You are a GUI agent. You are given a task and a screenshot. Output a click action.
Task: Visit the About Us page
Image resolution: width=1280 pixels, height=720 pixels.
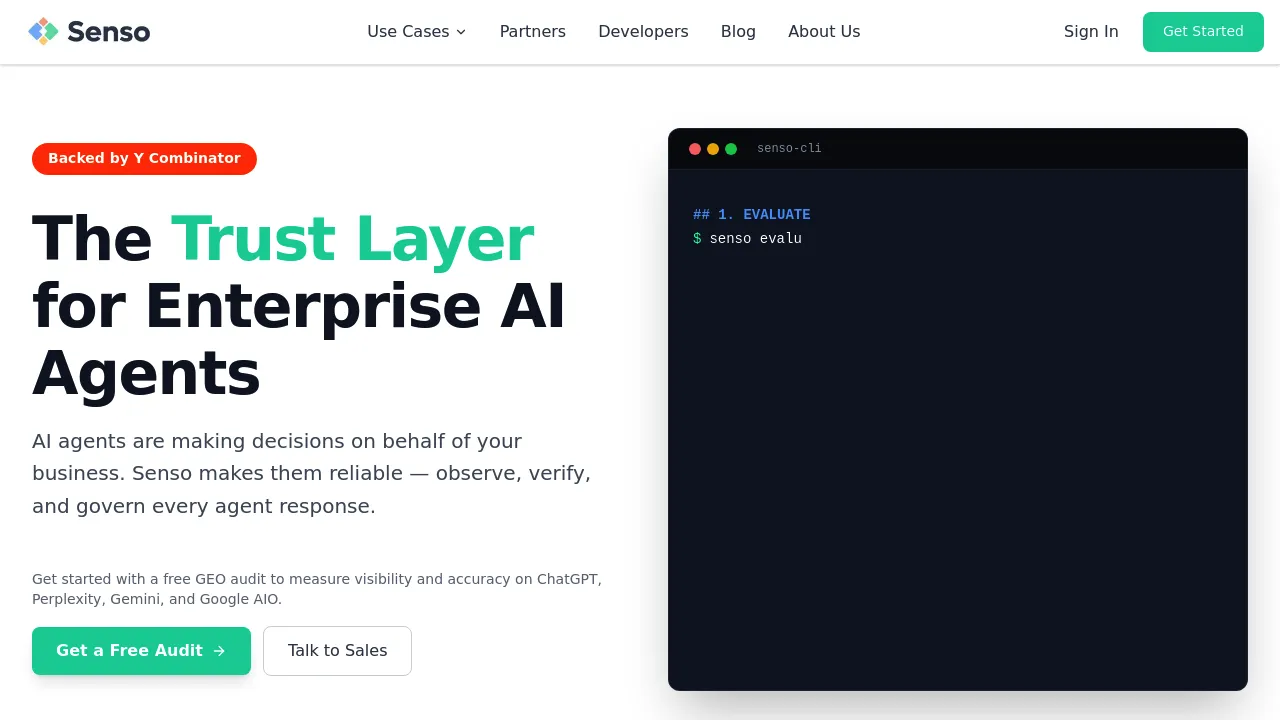pos(824,31)
